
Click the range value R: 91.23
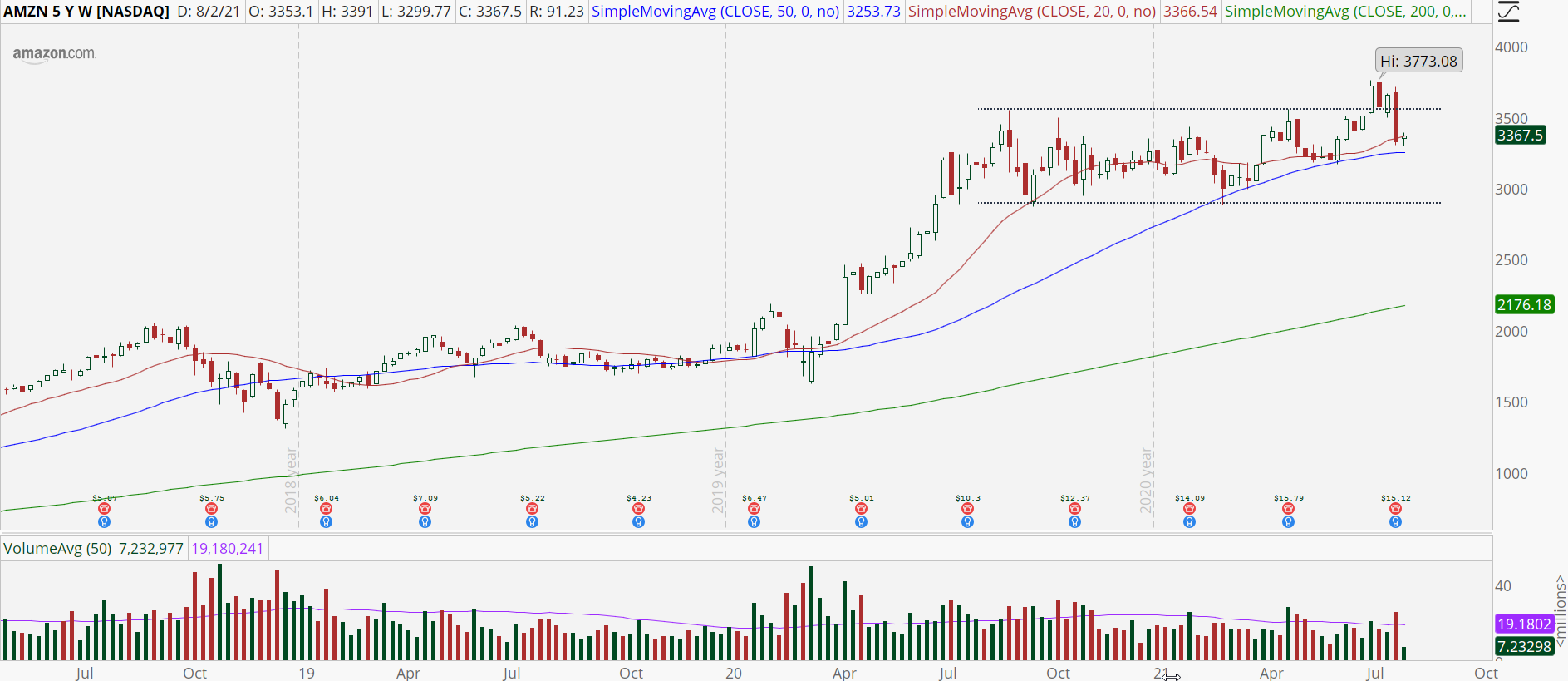[x=557, y=12]
